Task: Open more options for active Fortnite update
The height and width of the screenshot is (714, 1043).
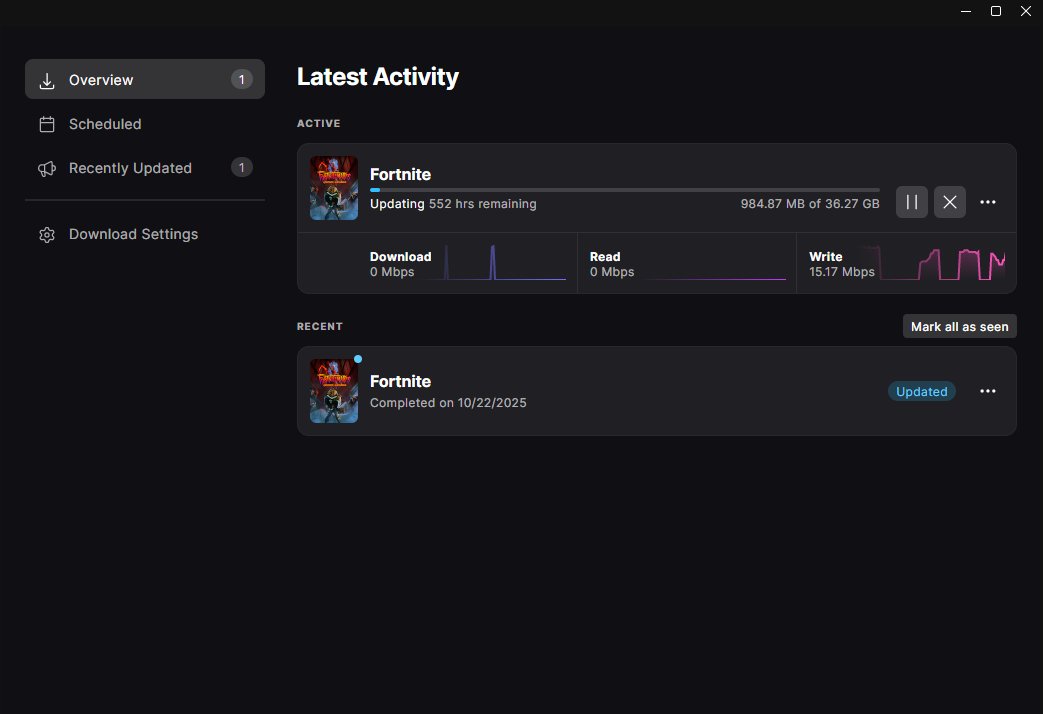Action: 988,202
